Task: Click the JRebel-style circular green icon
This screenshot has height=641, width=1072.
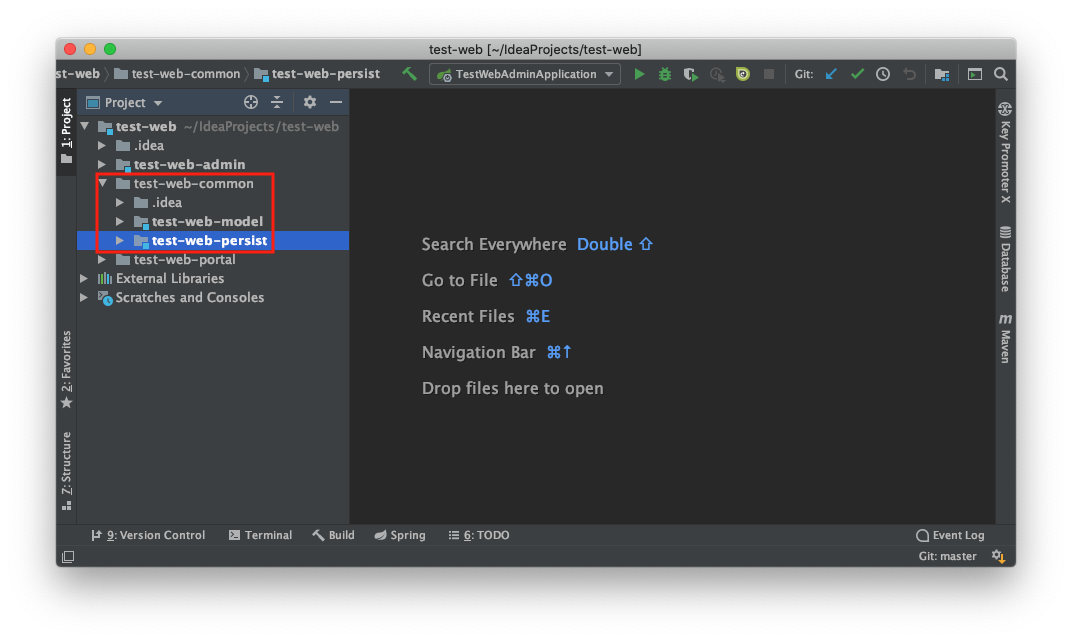Action: tap(742, 74)
